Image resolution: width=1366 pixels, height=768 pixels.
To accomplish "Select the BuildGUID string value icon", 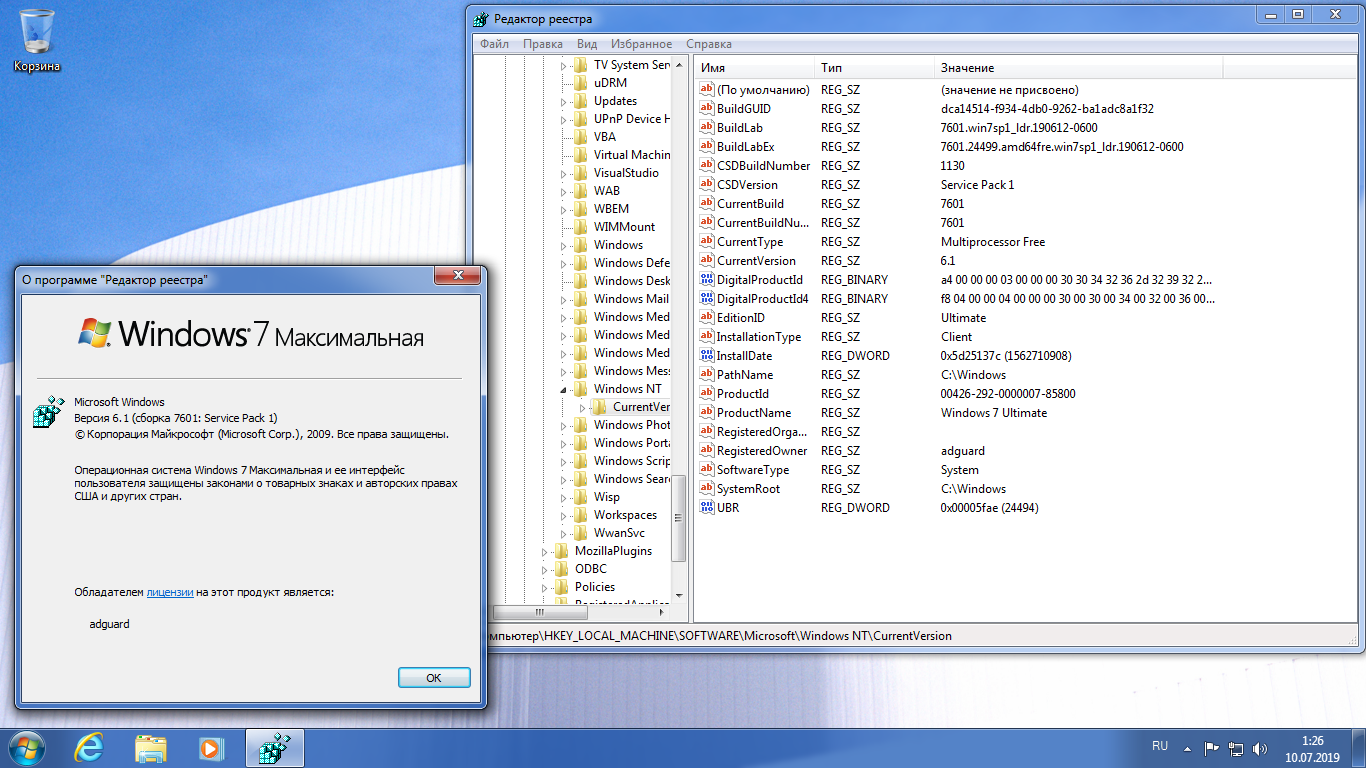I will [706, 108].
